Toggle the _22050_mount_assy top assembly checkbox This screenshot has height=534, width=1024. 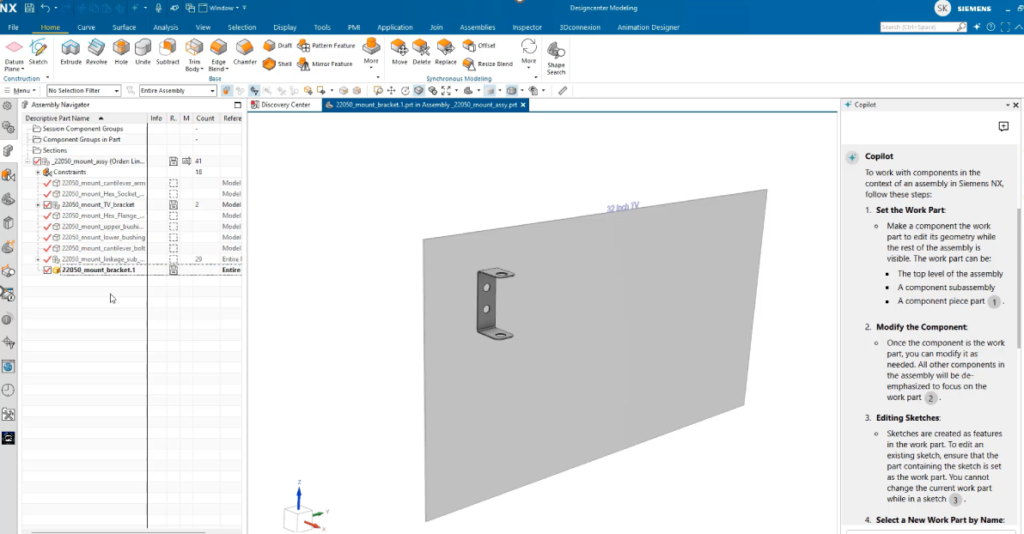pyautogui.click(x=37, y=161)
